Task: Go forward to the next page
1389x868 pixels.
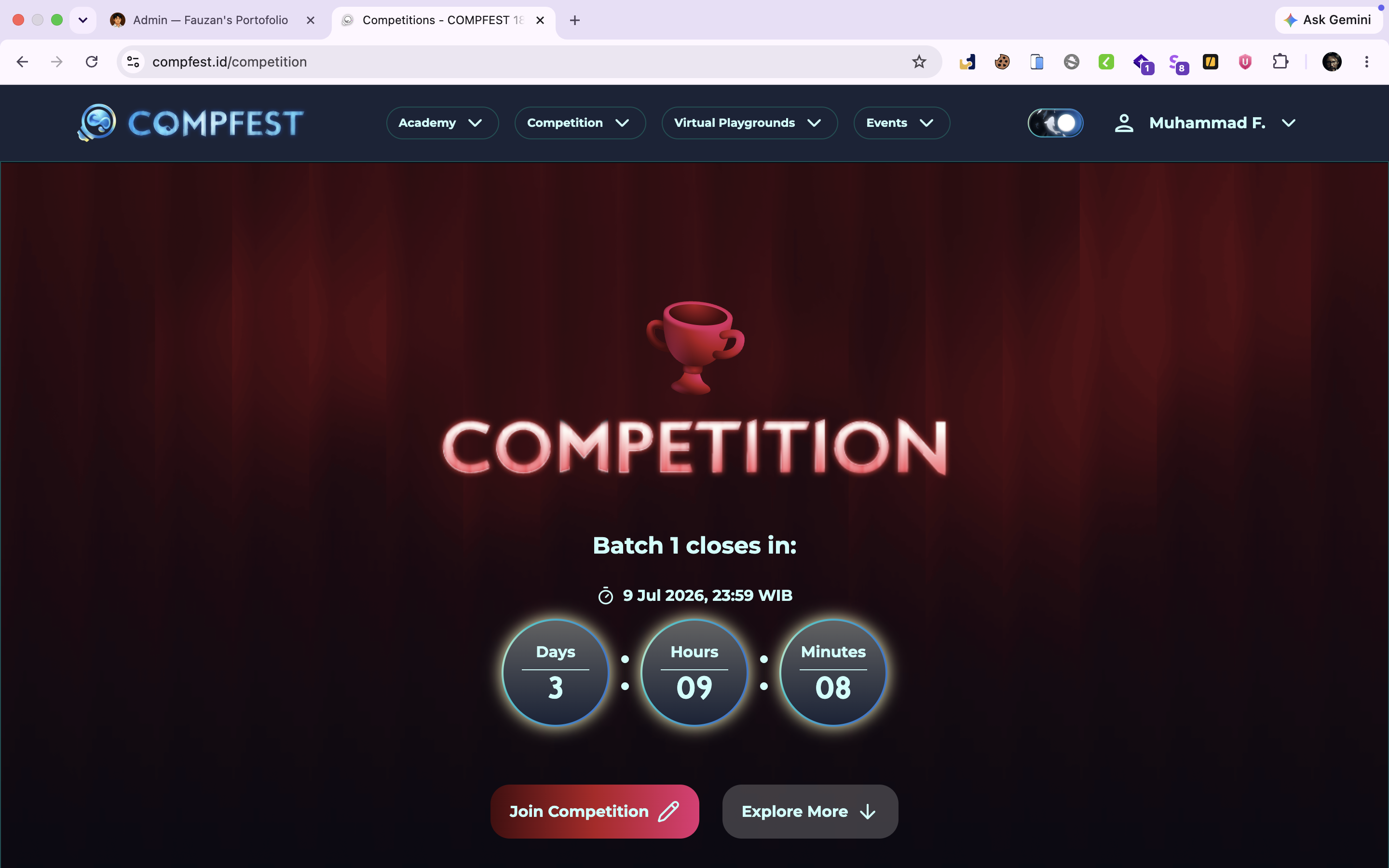Action: pyautogui.click(x=57, y=61)
